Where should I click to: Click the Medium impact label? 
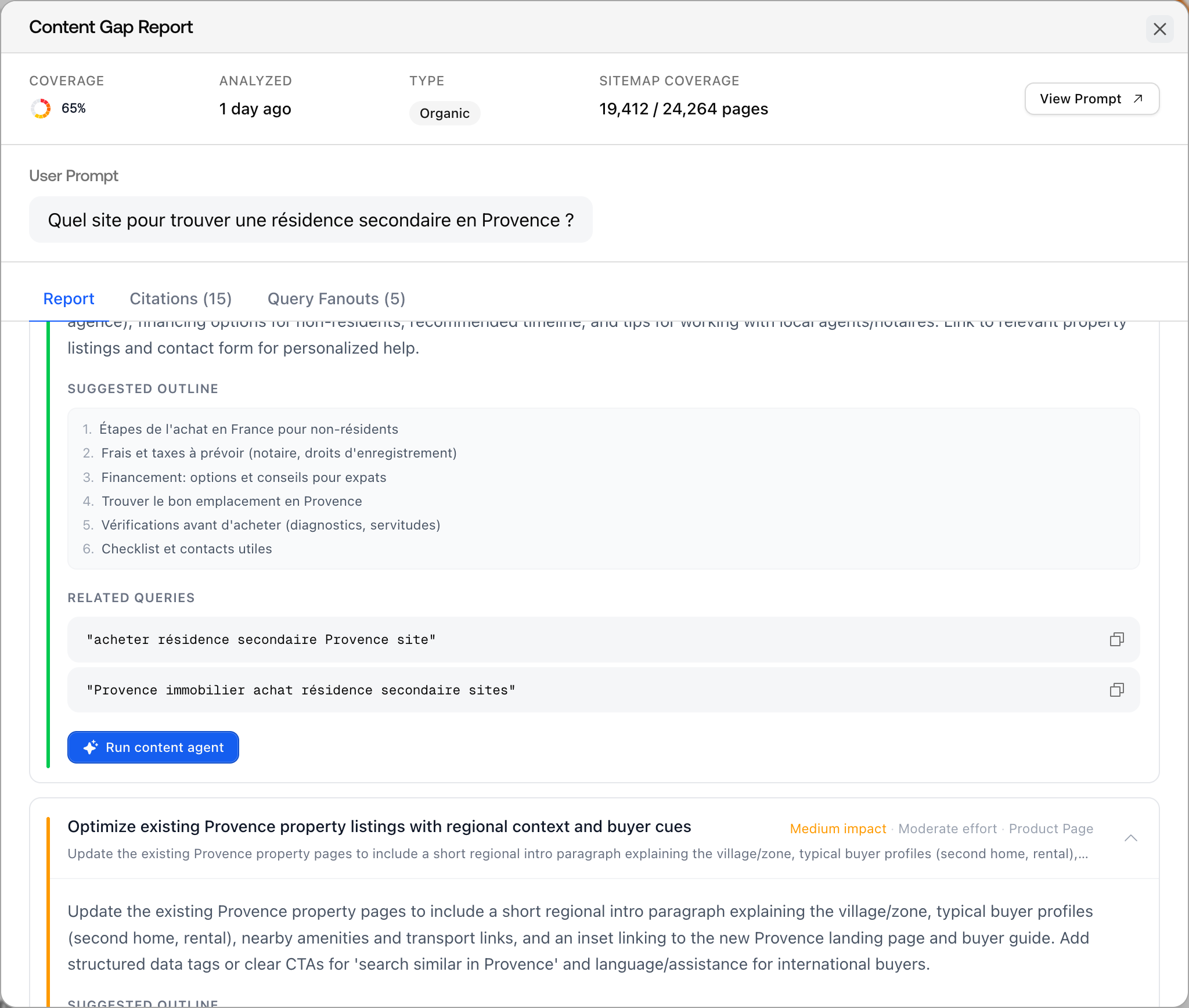pos(838,829)
